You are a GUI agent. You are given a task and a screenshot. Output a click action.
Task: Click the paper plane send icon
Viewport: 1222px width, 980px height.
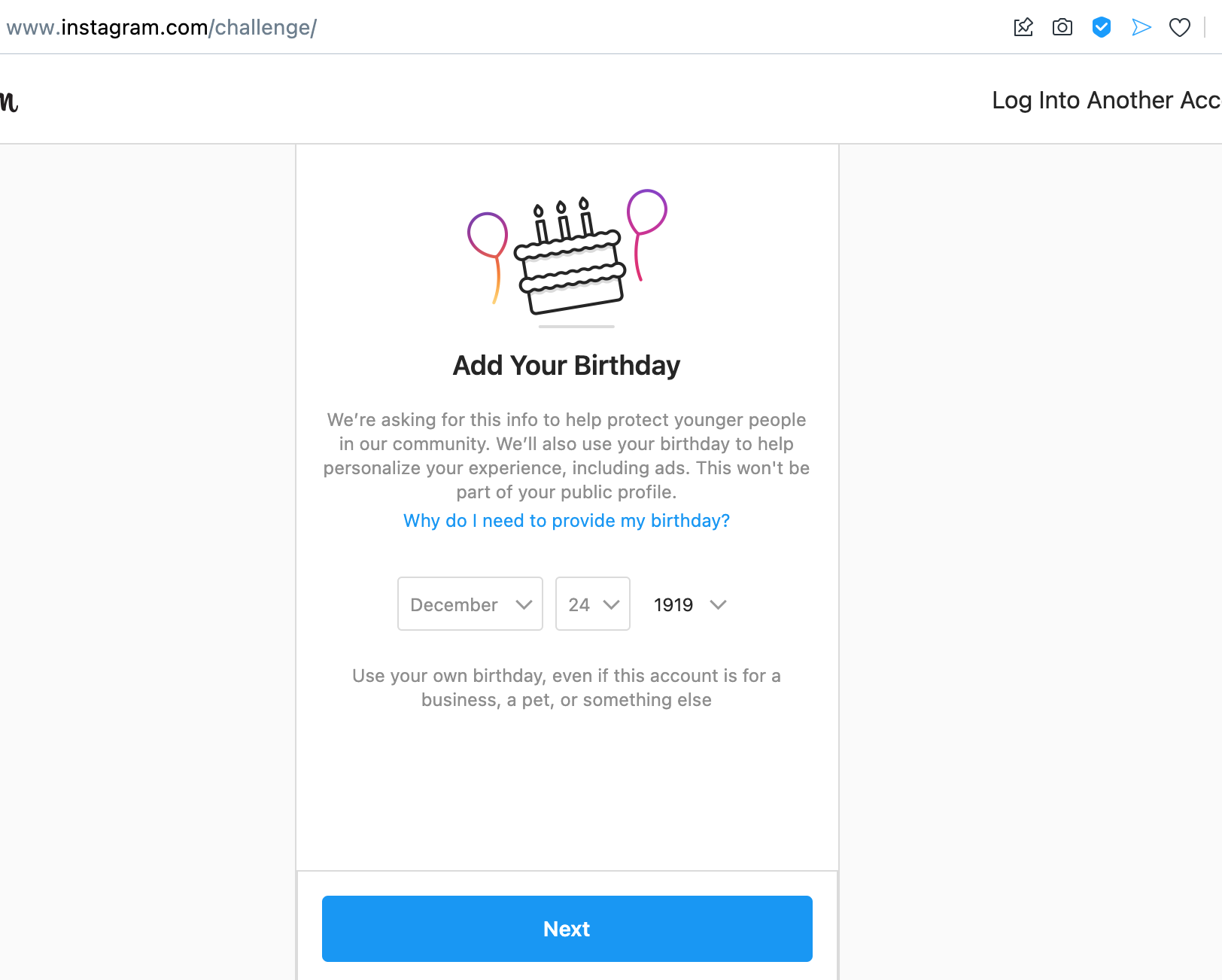pyautogui.click(x=1141, y=28)
